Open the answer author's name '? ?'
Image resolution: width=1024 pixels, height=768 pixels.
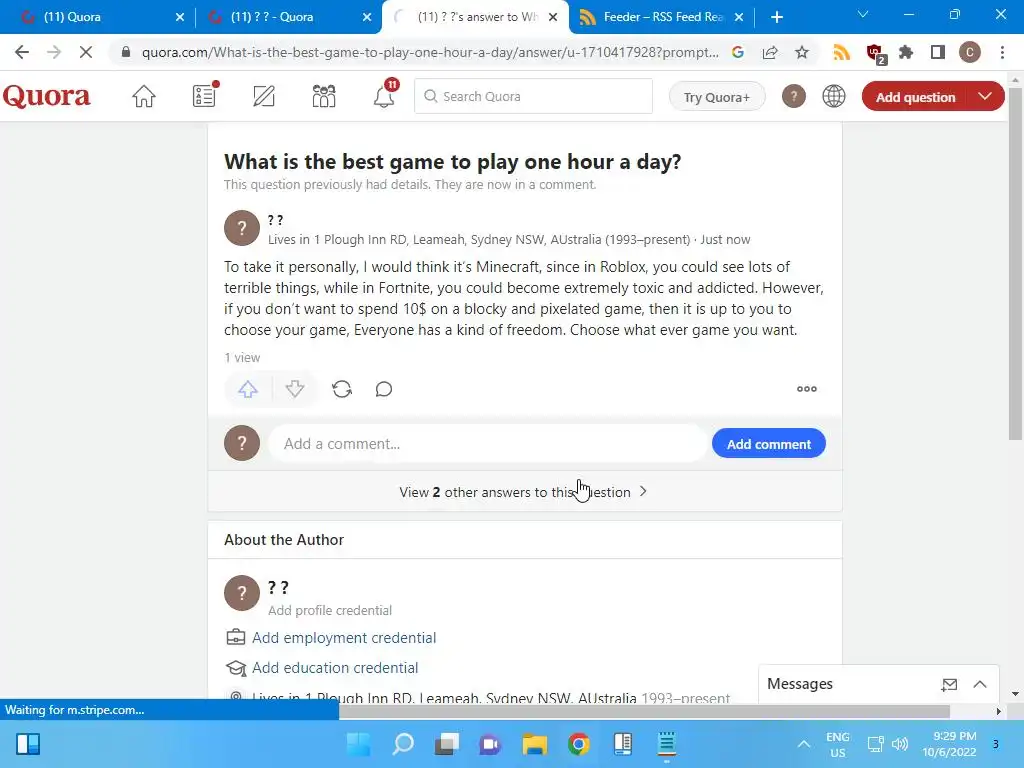[x=276, y=220]
